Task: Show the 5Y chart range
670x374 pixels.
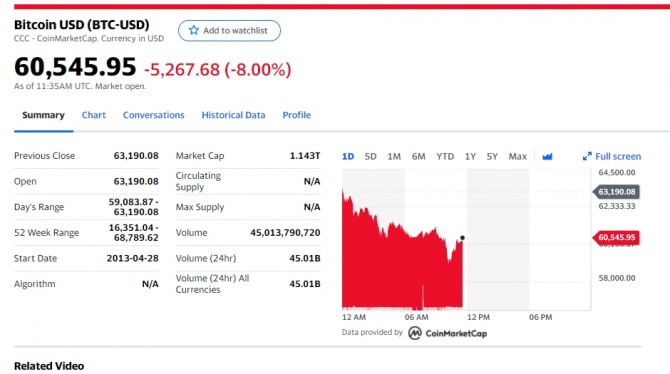Action: (492, 156)
